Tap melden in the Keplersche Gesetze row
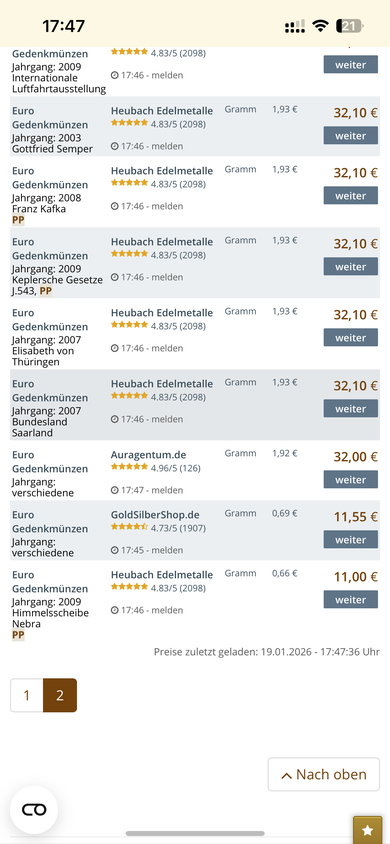This screenshot has width=390, height=844. point(167,277)
